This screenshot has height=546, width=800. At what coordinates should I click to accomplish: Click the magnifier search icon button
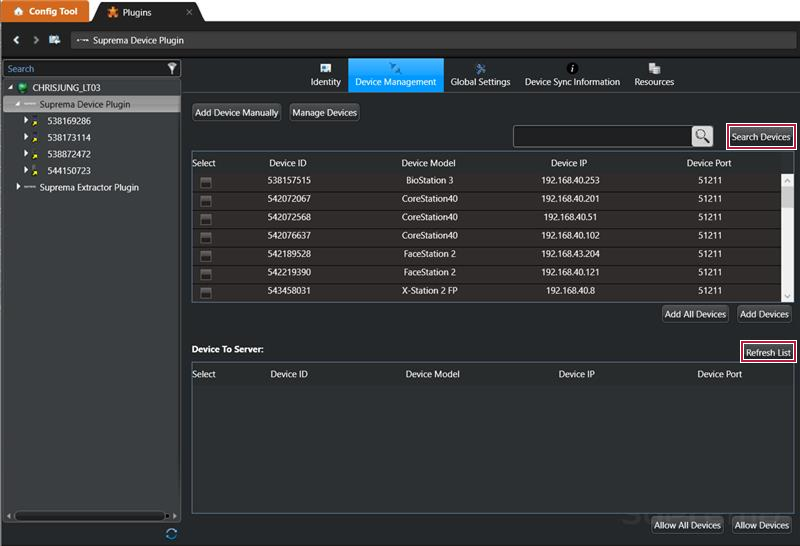pyautogui.click(x=702, y=136)
